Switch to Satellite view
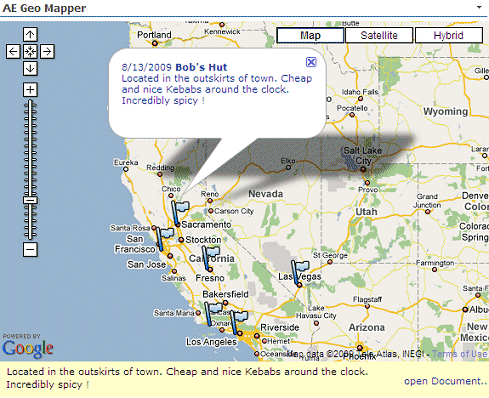This screenshot has width=489, height=398. click(x=379, y=35)
